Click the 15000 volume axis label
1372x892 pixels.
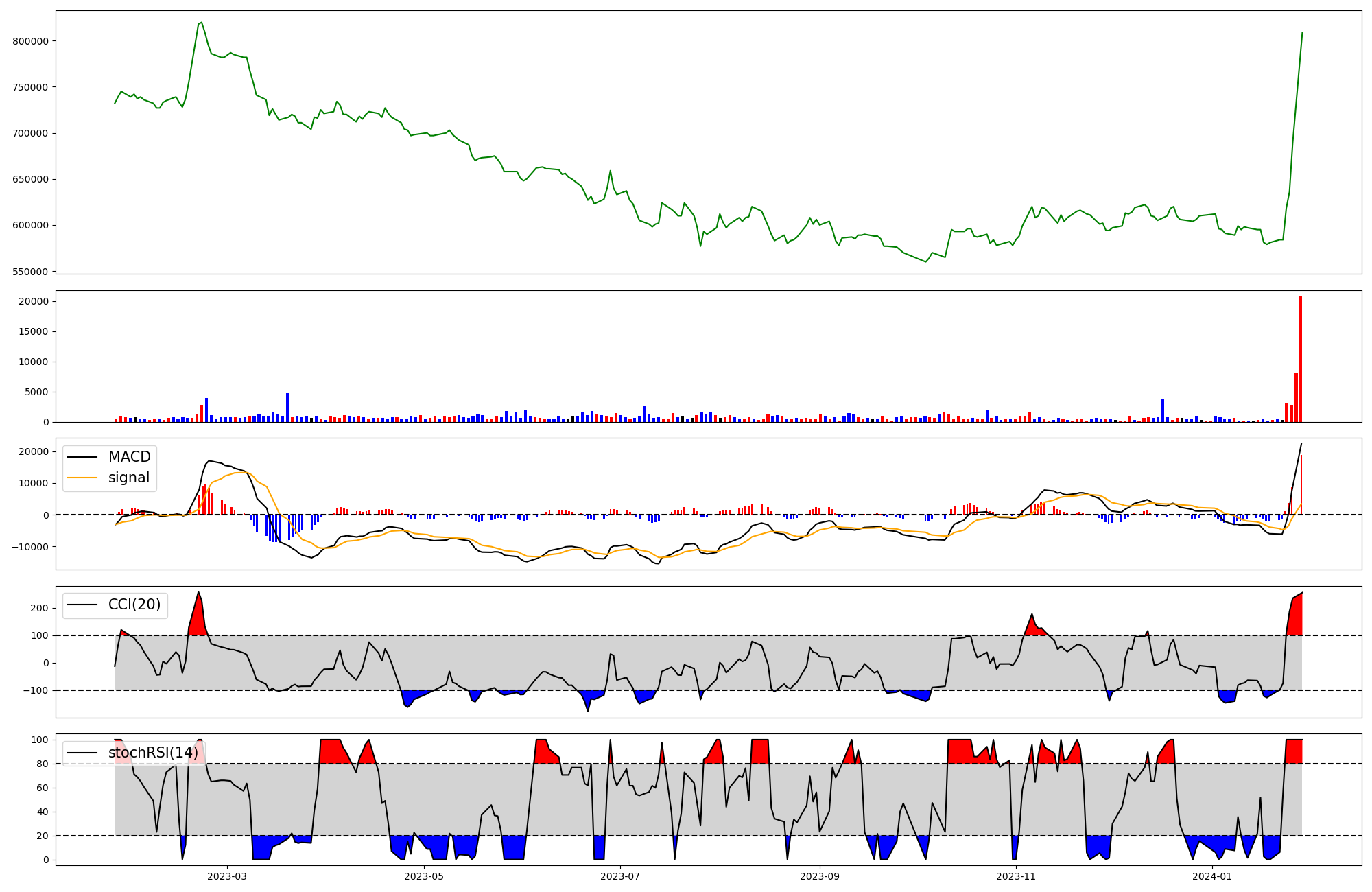(x=34, y=331)
